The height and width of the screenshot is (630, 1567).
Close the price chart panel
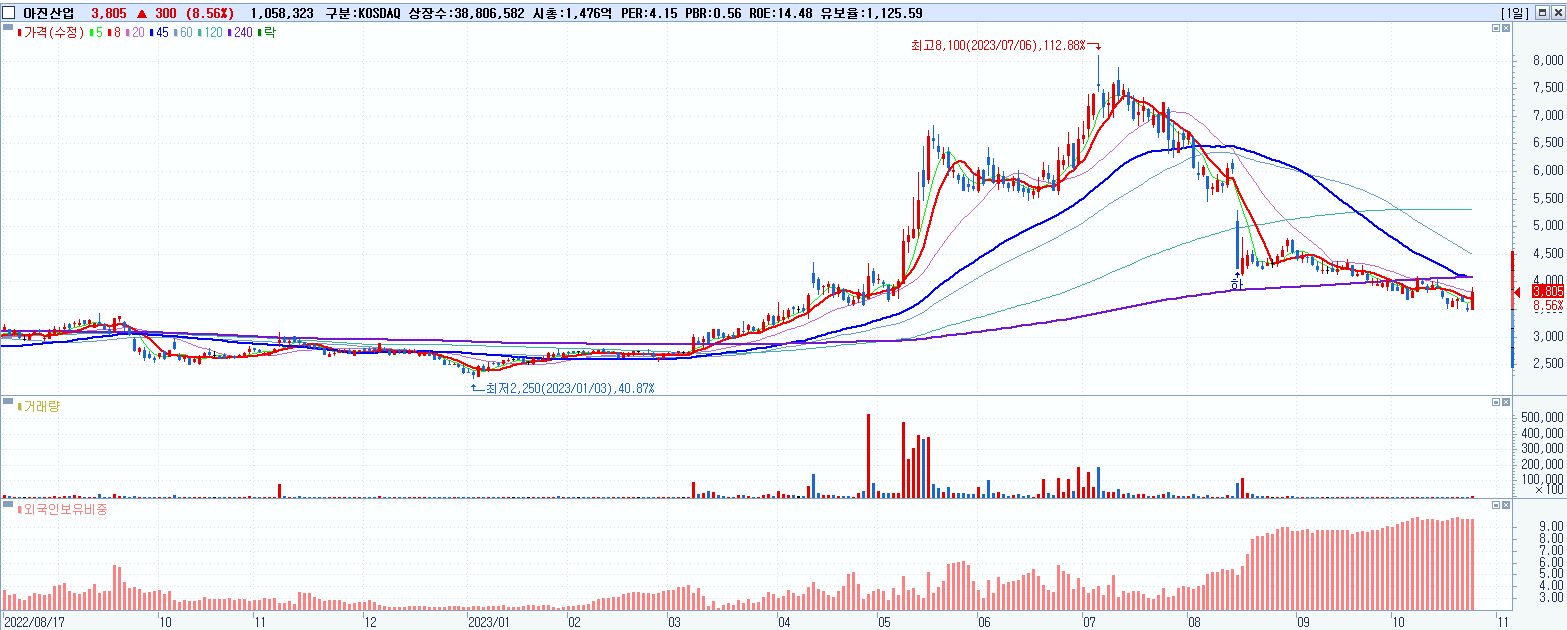[x=1505, y=30]
